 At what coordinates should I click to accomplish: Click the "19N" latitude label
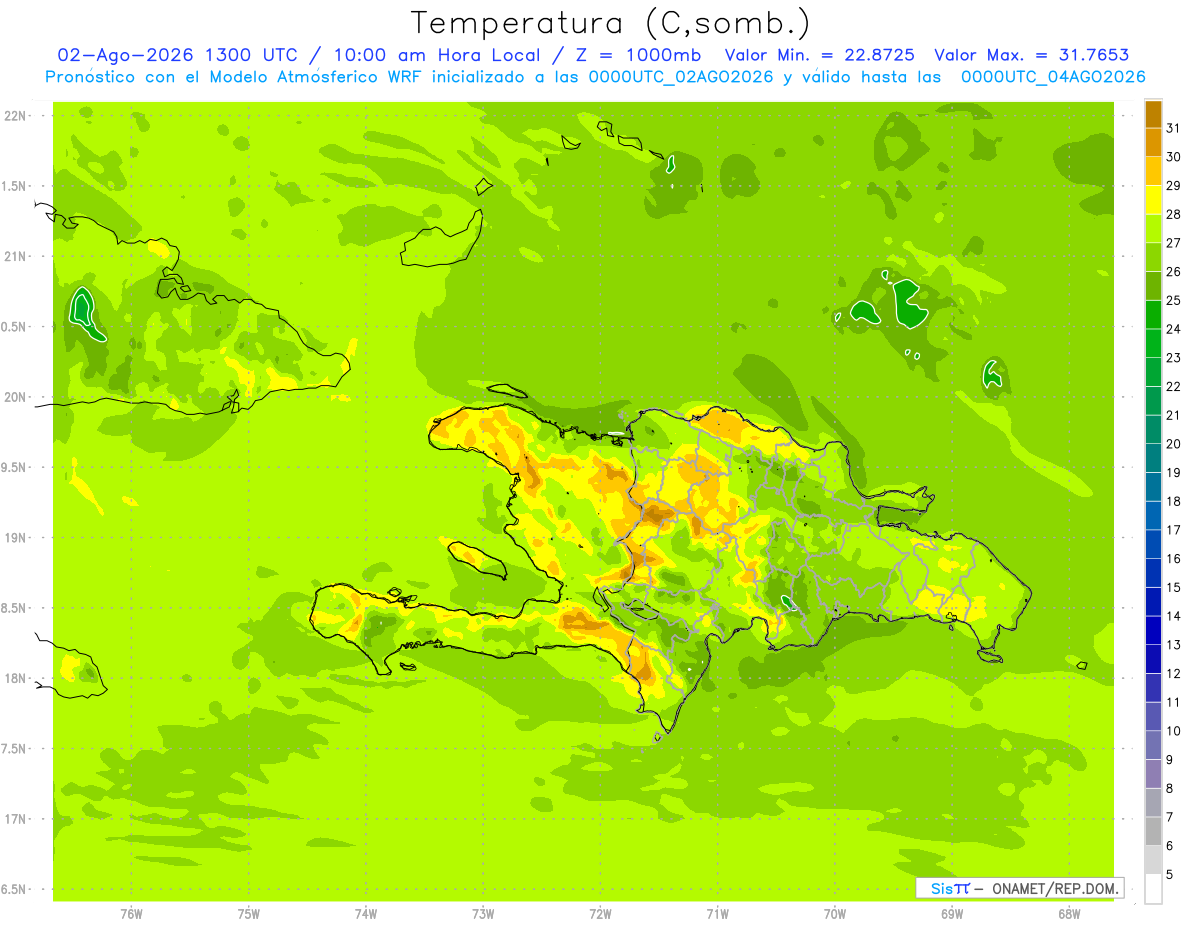click(16, 537)
